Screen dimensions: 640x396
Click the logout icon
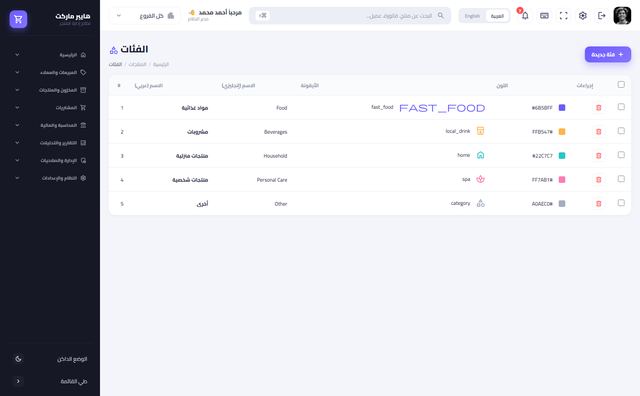coord(602,16)
